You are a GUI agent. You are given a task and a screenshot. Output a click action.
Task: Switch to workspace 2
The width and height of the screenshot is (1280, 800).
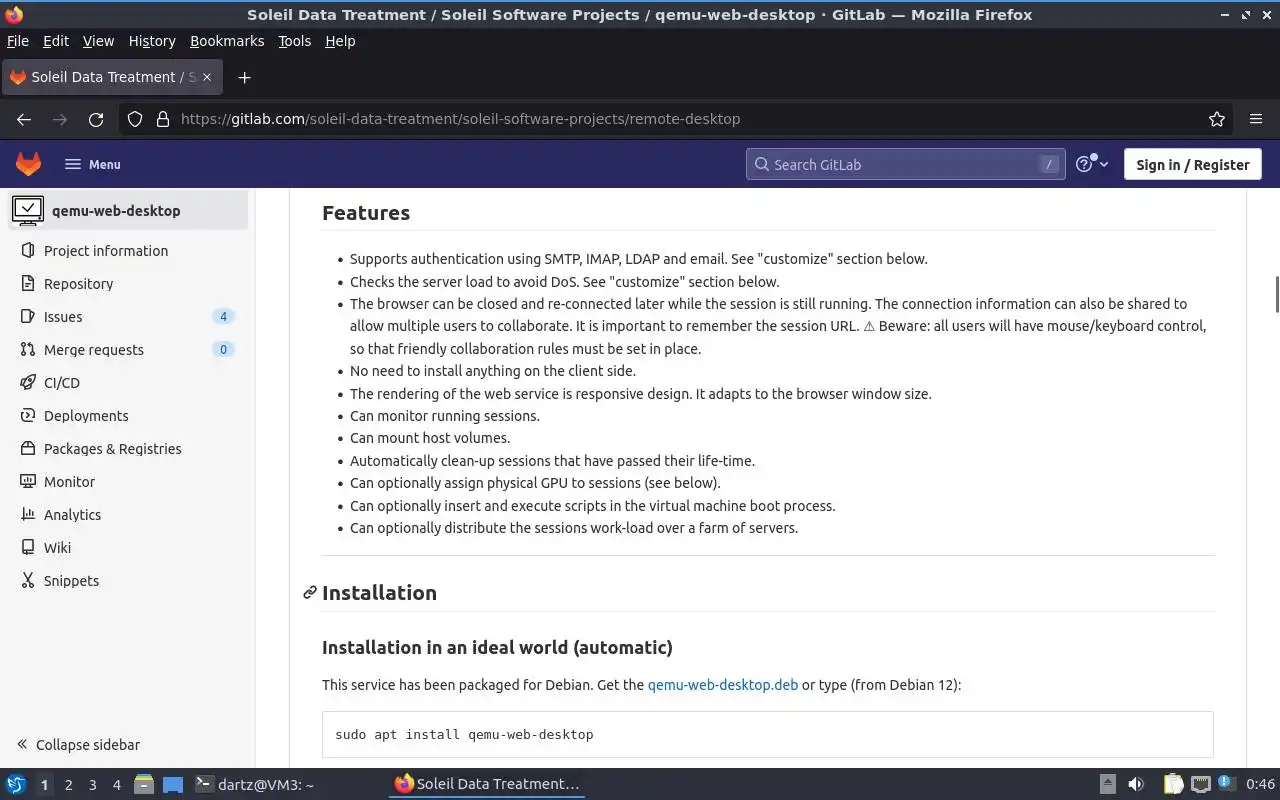click(x=68, y=785)
